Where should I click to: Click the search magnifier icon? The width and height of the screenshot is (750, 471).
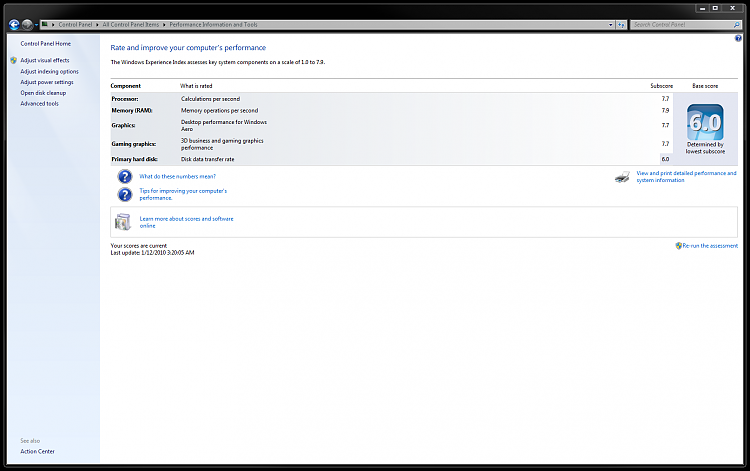pyautogui.click(x=737, y=25)
